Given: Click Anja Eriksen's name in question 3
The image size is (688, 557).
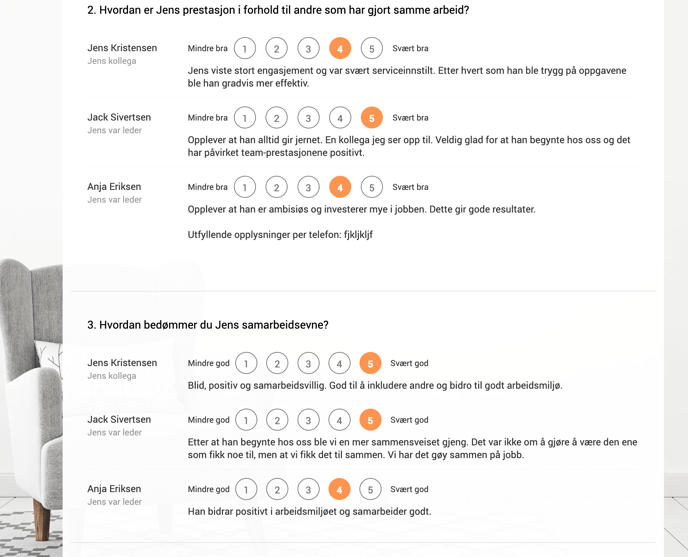Looking at the screenshot, I should [x=114, y=489].
